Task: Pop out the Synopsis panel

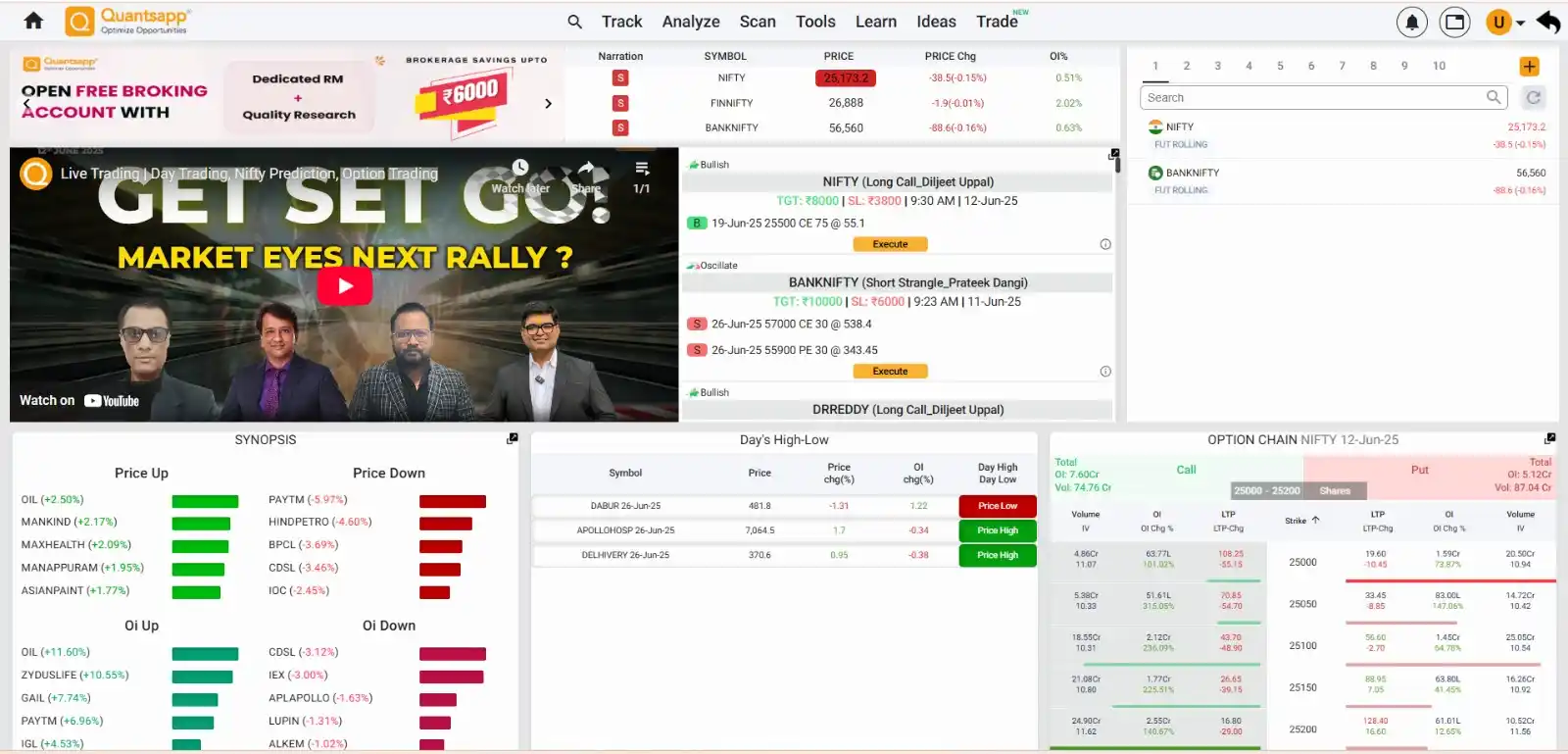Action: click(x=512, y=438)
